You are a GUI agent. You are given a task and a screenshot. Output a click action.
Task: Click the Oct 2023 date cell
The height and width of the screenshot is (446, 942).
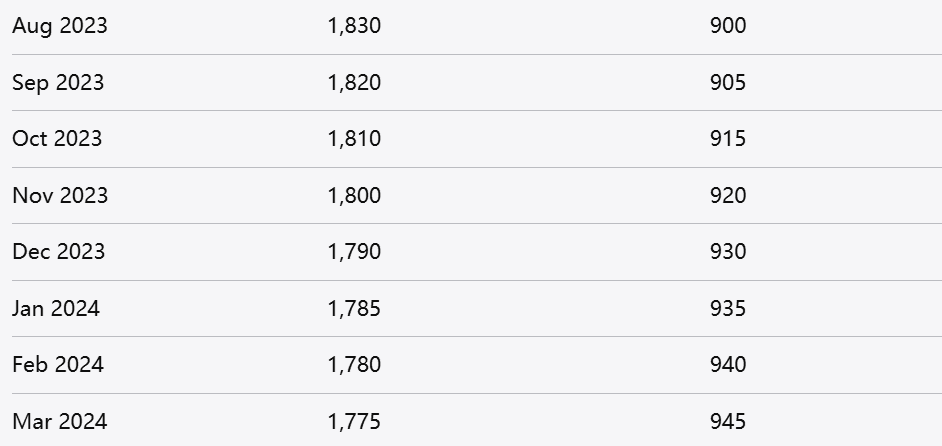(x=57, y=138)
